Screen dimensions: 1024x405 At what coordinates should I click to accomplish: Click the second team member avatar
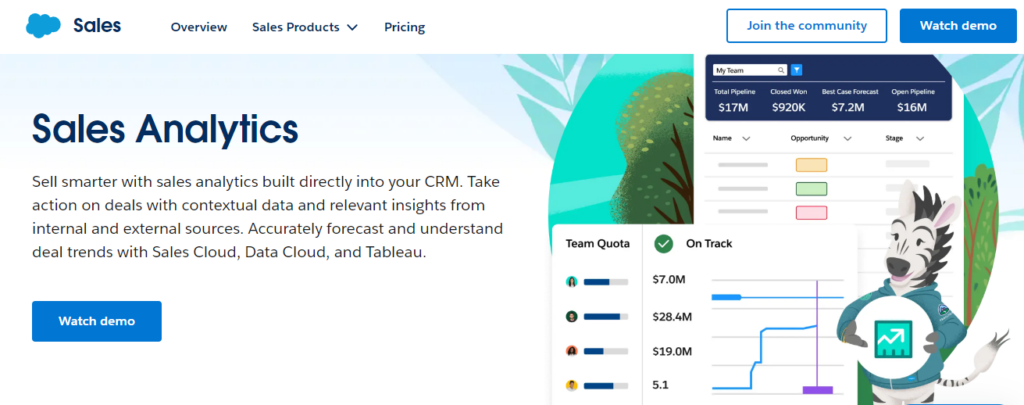[572, 316]
